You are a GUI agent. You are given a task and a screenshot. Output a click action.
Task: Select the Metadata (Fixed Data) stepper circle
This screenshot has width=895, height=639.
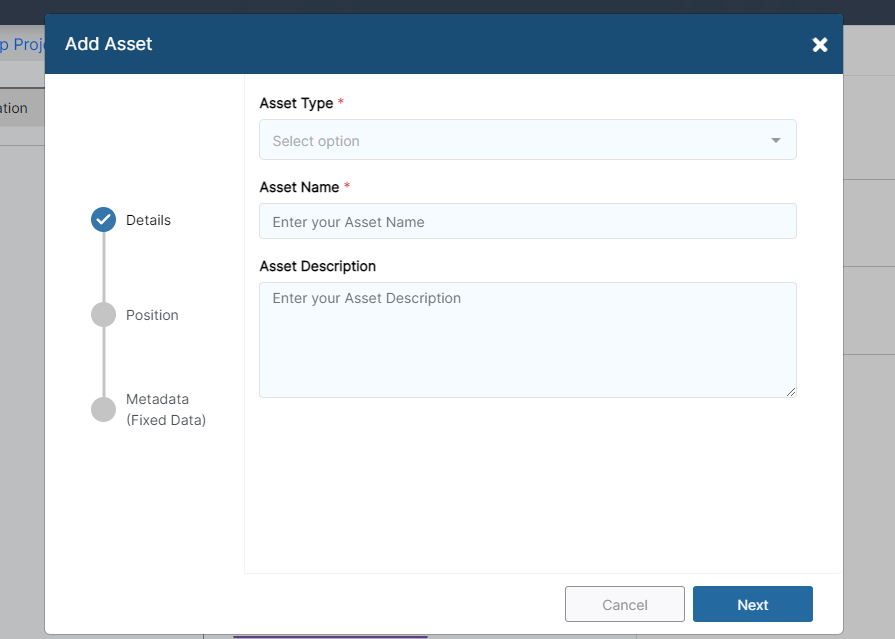click(103, 409)
